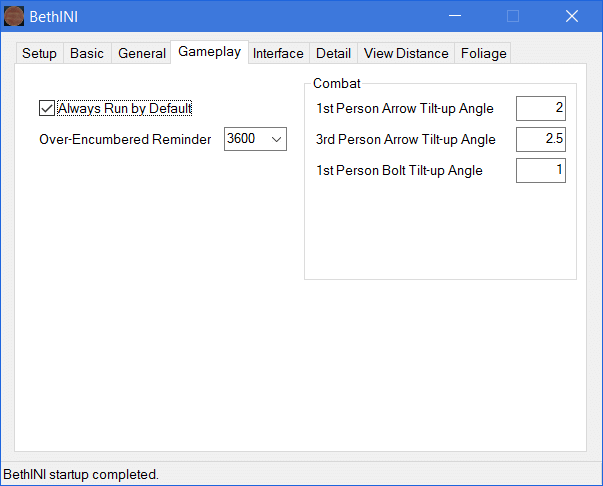
Task: Click the Combat group heading
Action: point(336,83)
